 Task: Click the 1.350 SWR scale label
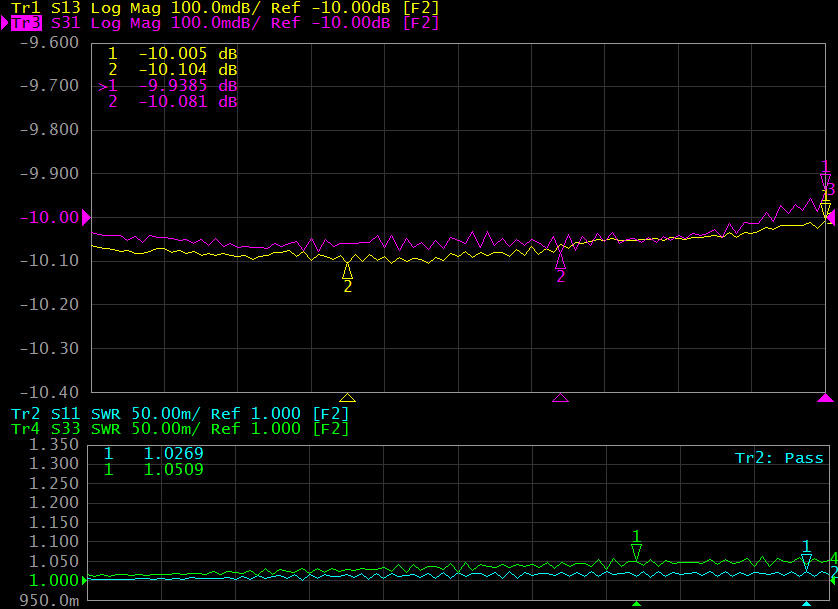(53, 444)
